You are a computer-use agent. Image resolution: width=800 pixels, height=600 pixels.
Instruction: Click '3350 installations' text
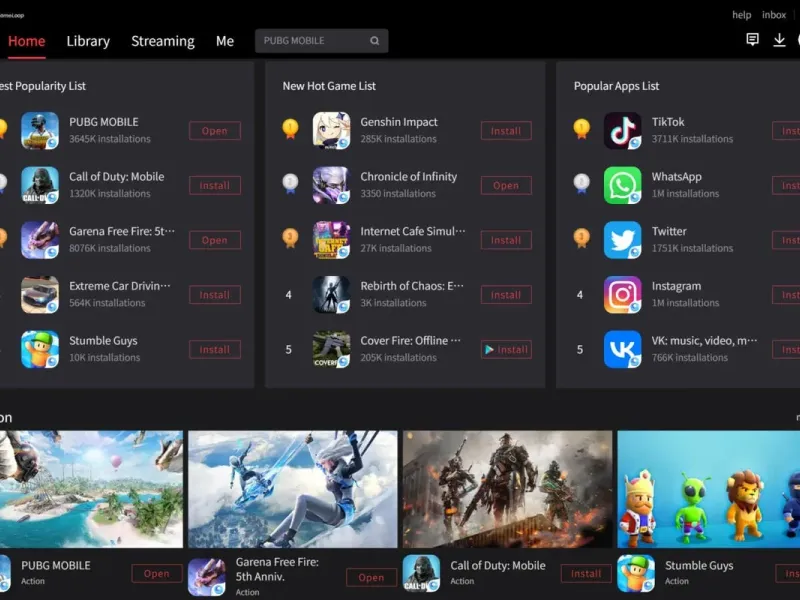pyautogui.click(x=398, y=193)
